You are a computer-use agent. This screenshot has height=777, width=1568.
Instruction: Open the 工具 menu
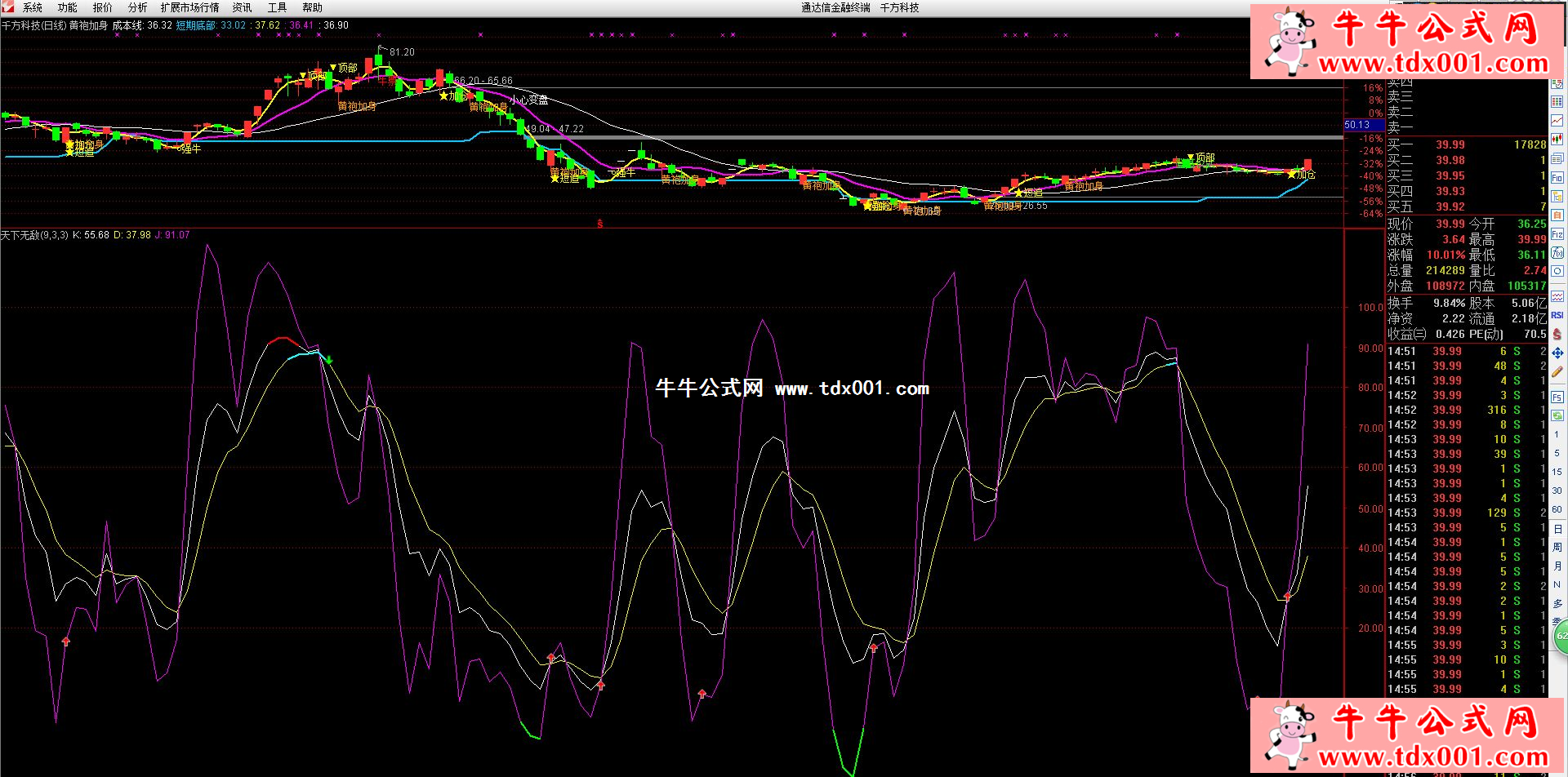tap(277, 7)
